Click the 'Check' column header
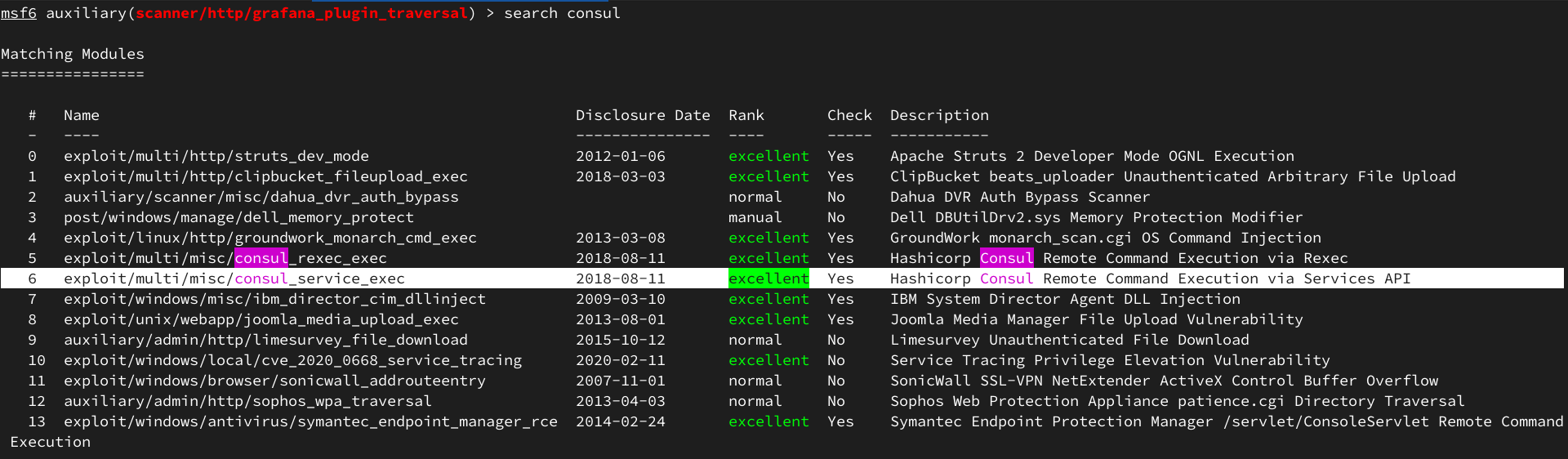 pos(849,115)
